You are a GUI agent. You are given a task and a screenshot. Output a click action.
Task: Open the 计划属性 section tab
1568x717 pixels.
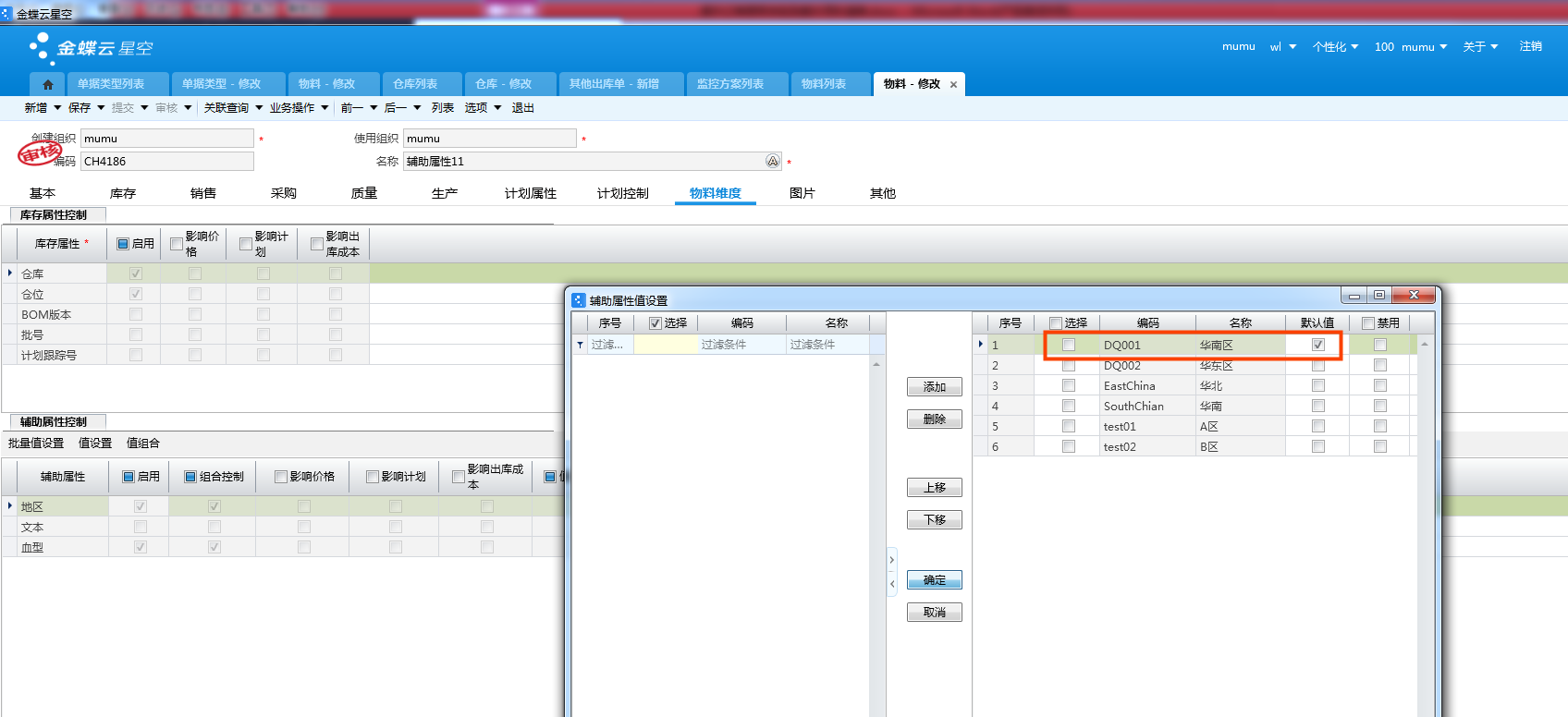(531, 193)
